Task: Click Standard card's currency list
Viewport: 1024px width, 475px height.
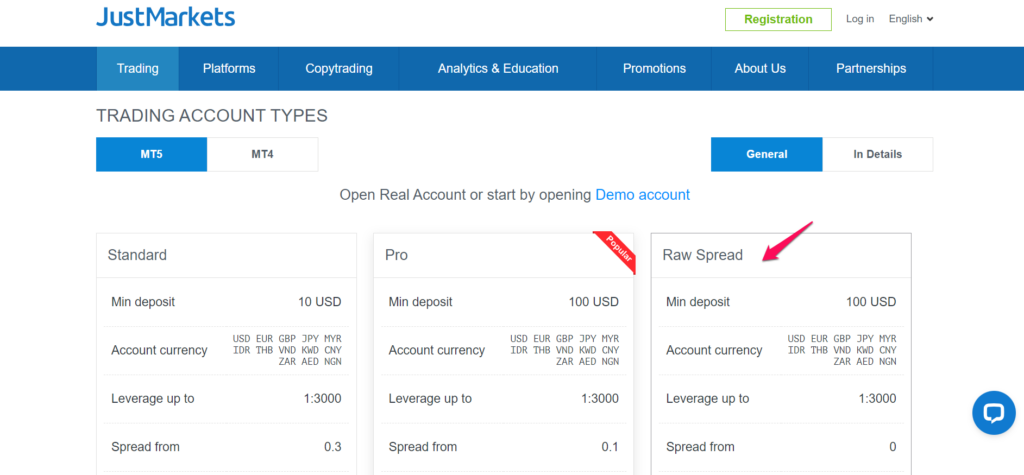Action: pyautogui.click(x=287, y=350)
